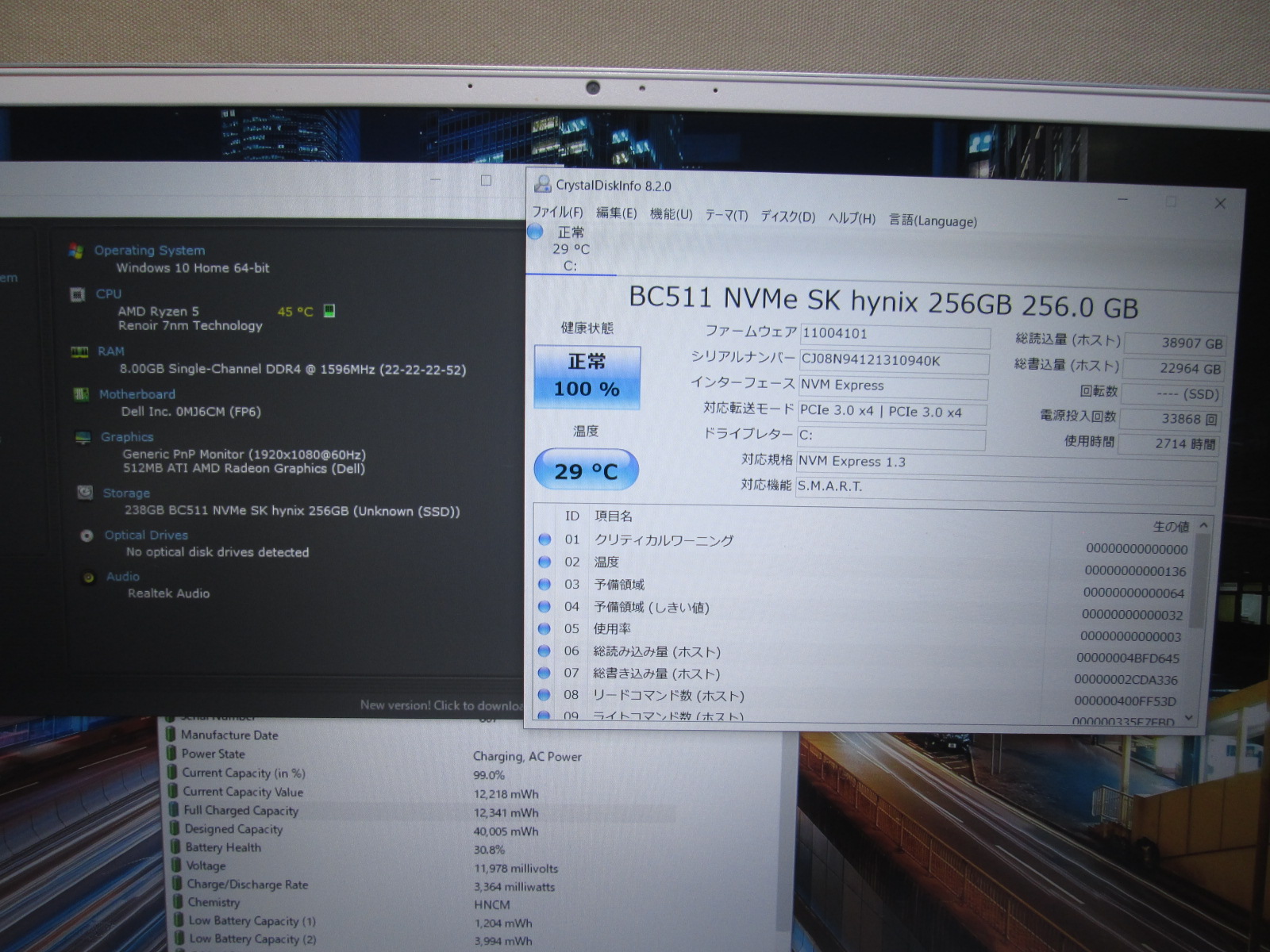1270x952 pixels.
Task: Click the RAM module icon
Action: 79,352
